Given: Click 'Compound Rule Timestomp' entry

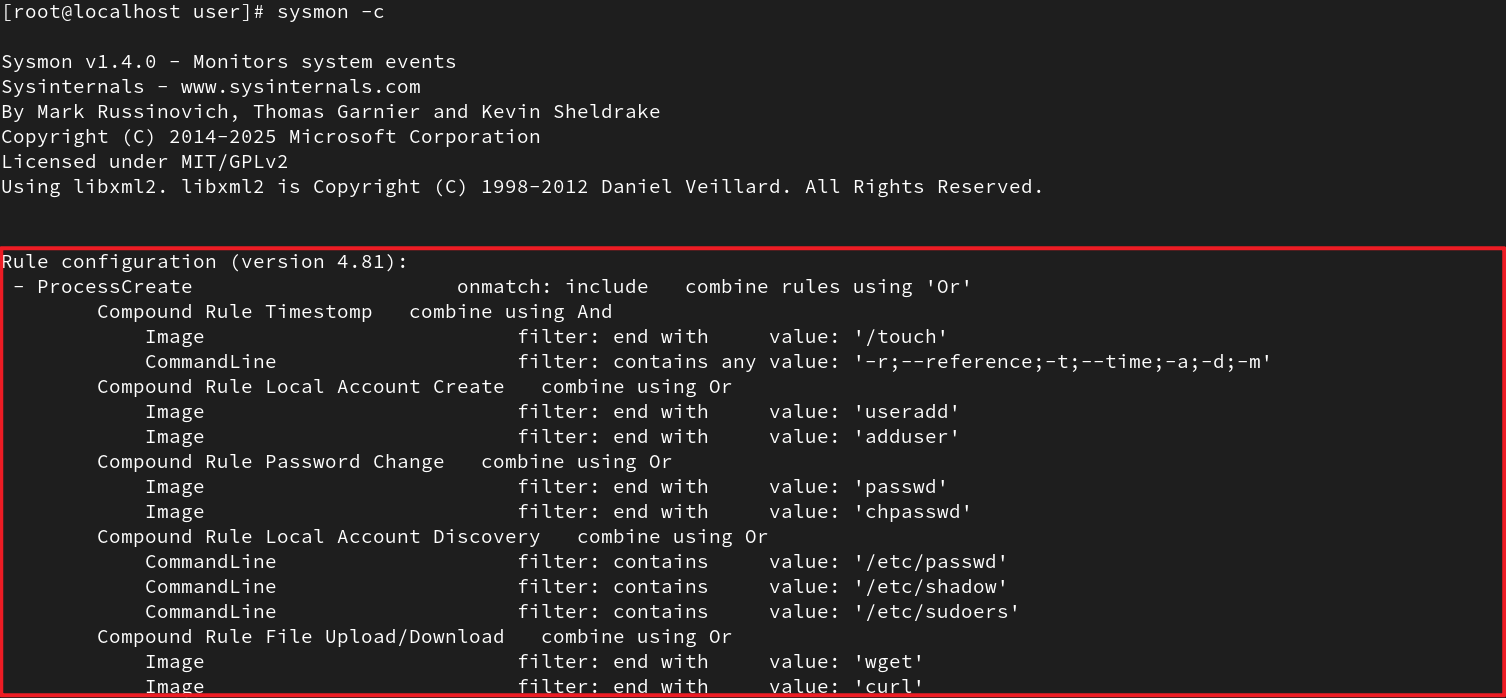Looking at the screenshot, I should (235, 312).
